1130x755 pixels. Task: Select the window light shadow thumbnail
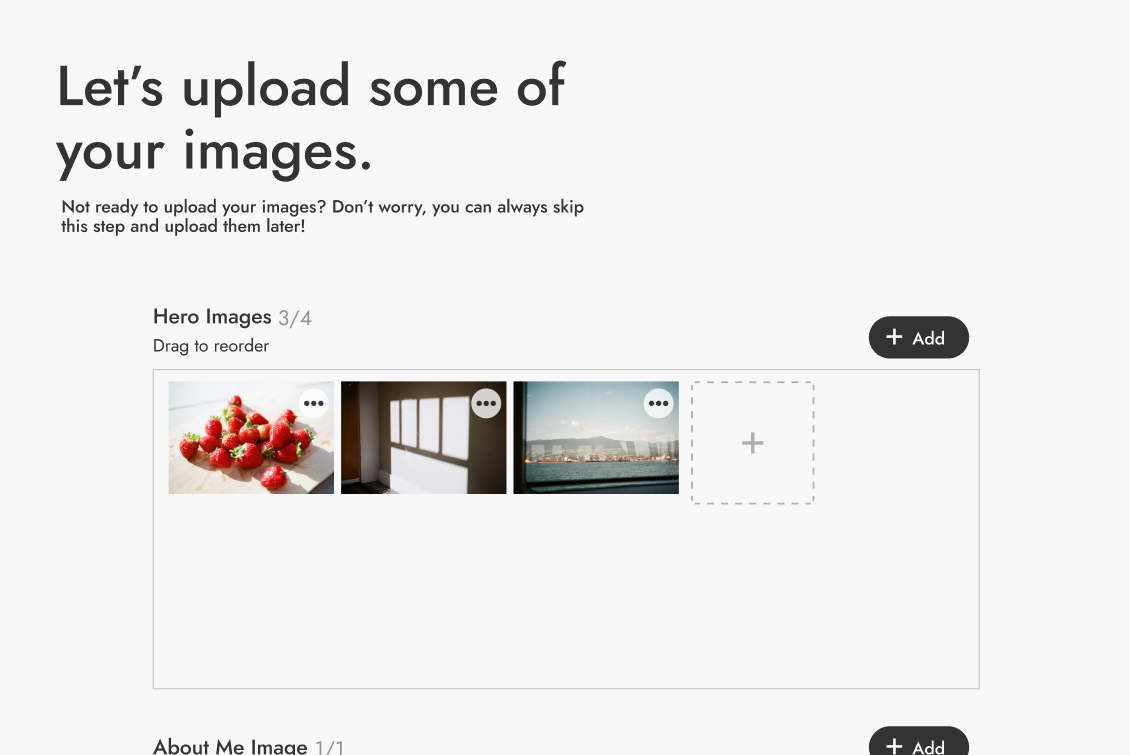coord(424,438)
